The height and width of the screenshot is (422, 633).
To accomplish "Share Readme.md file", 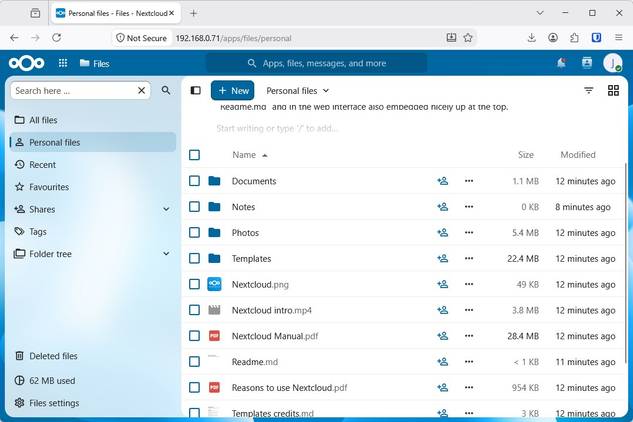I will point(443,362).
